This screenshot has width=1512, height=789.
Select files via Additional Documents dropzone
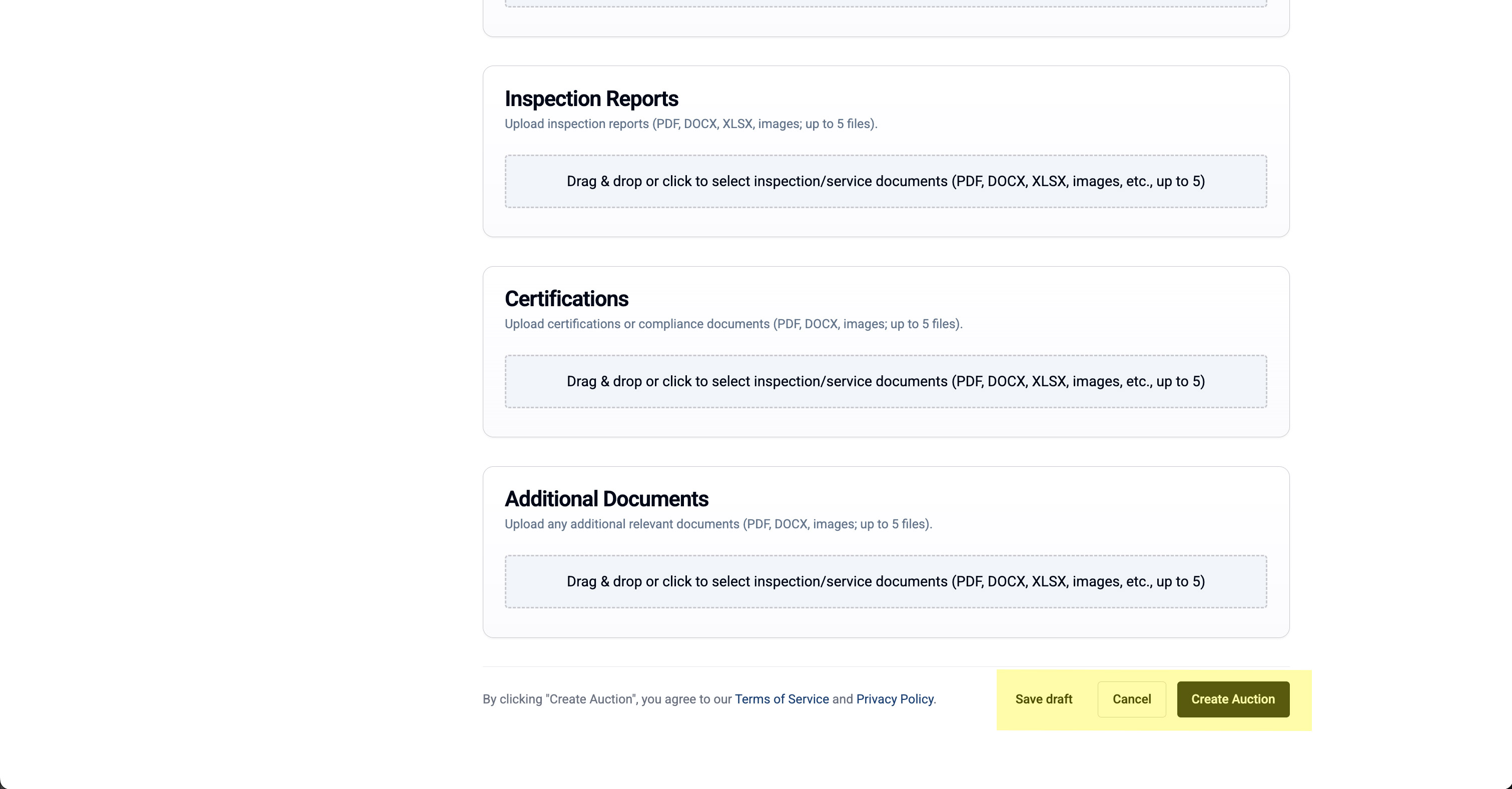click(885, 582)
